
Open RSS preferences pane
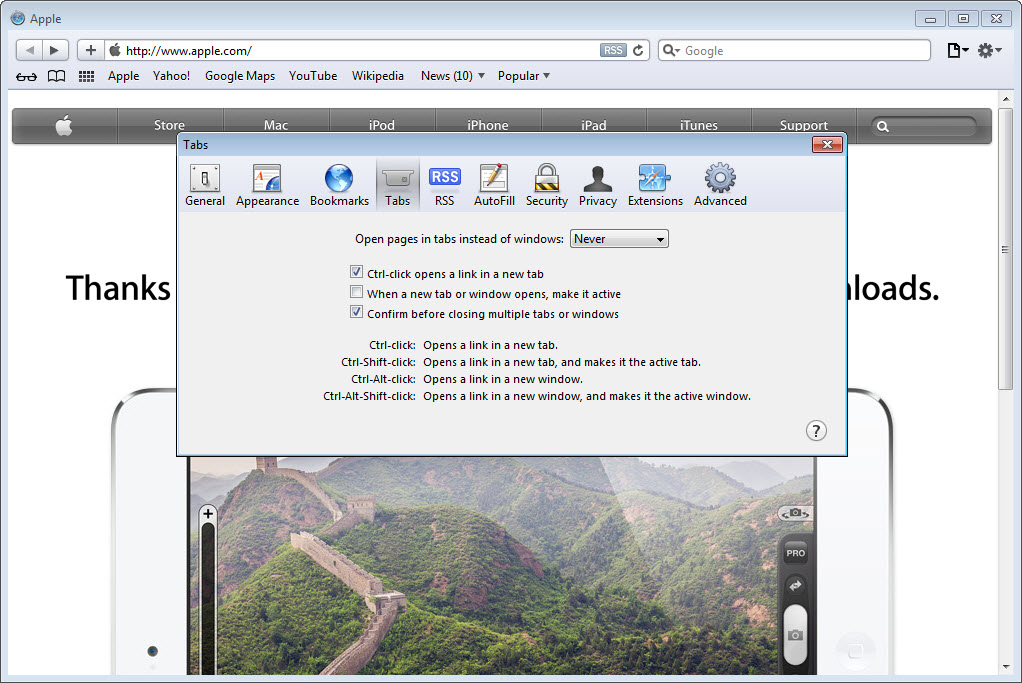[x=445, y=185]
